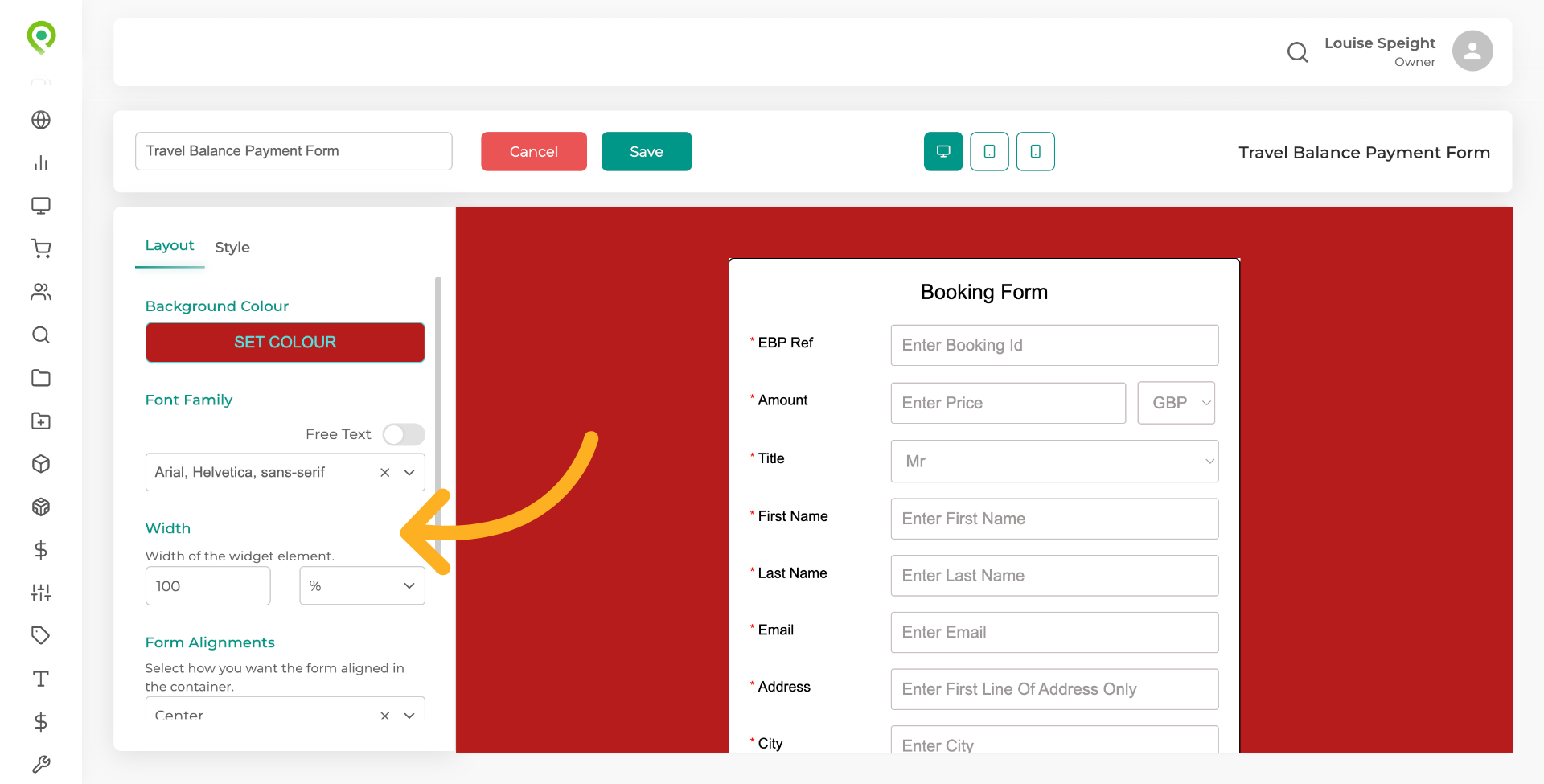Open the bar chart analytics icon
The width and height of the screenshot is (1544, 784).
(41, 163)
